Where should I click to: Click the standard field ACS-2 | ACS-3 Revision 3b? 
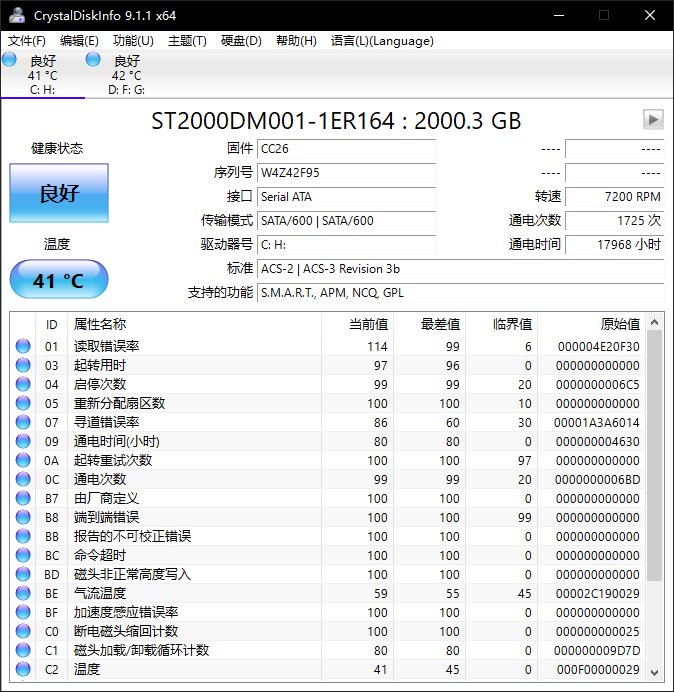[x=460, y=269]
